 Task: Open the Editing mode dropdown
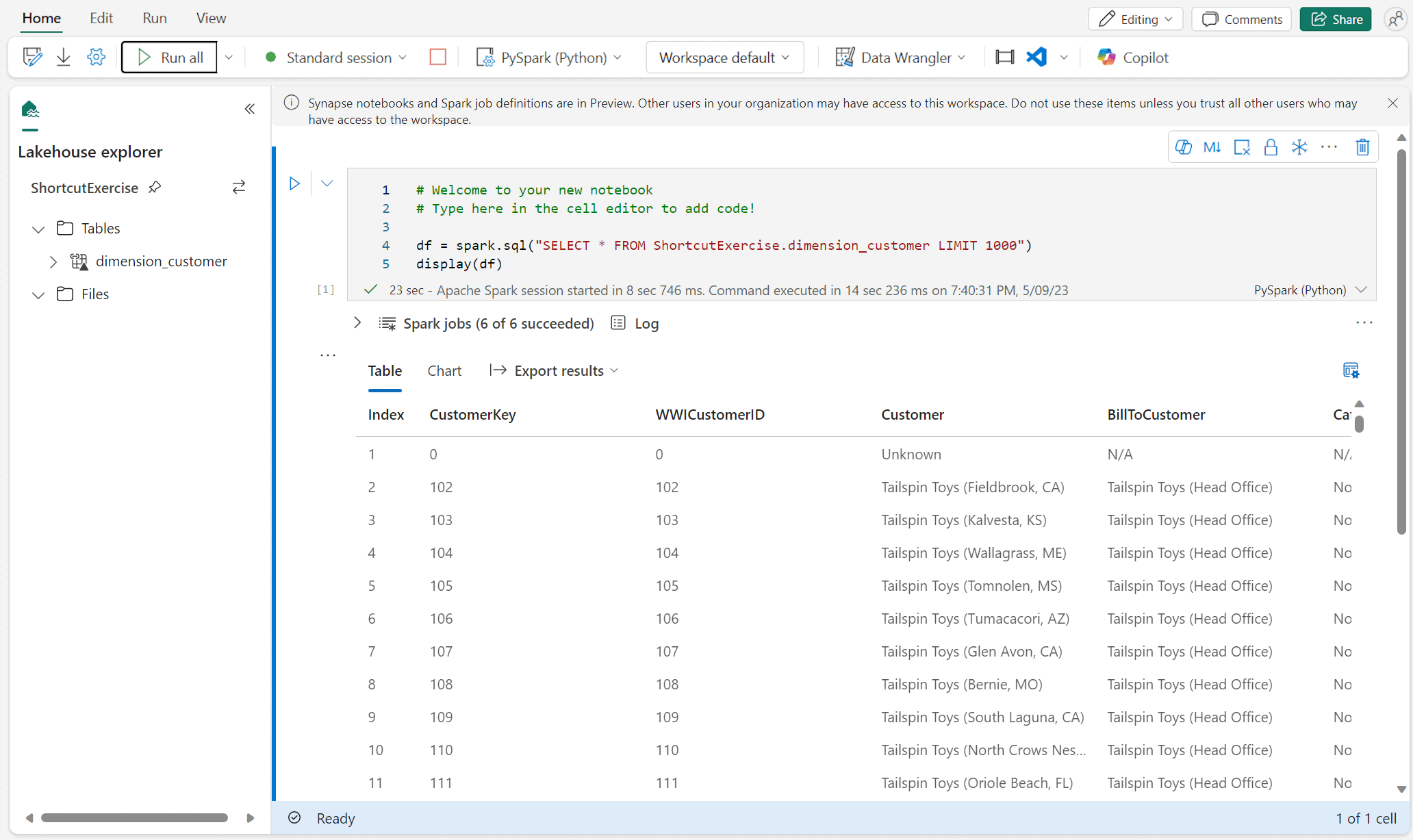(x=1136, y=19)
